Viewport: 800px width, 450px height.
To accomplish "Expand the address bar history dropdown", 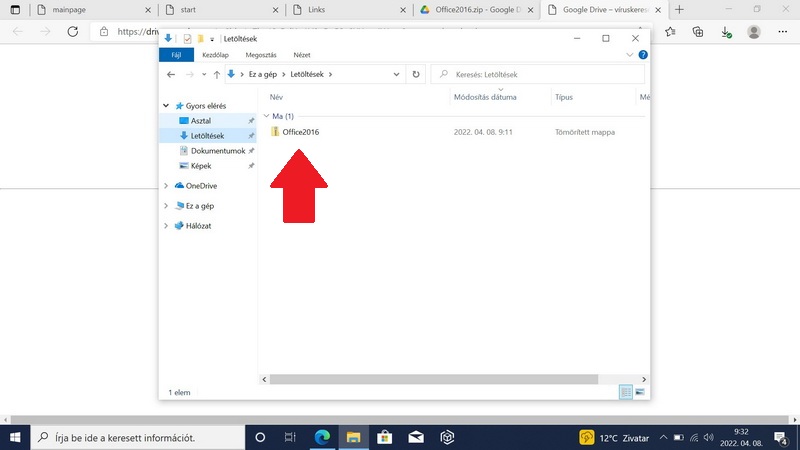I will click(396, 74).
